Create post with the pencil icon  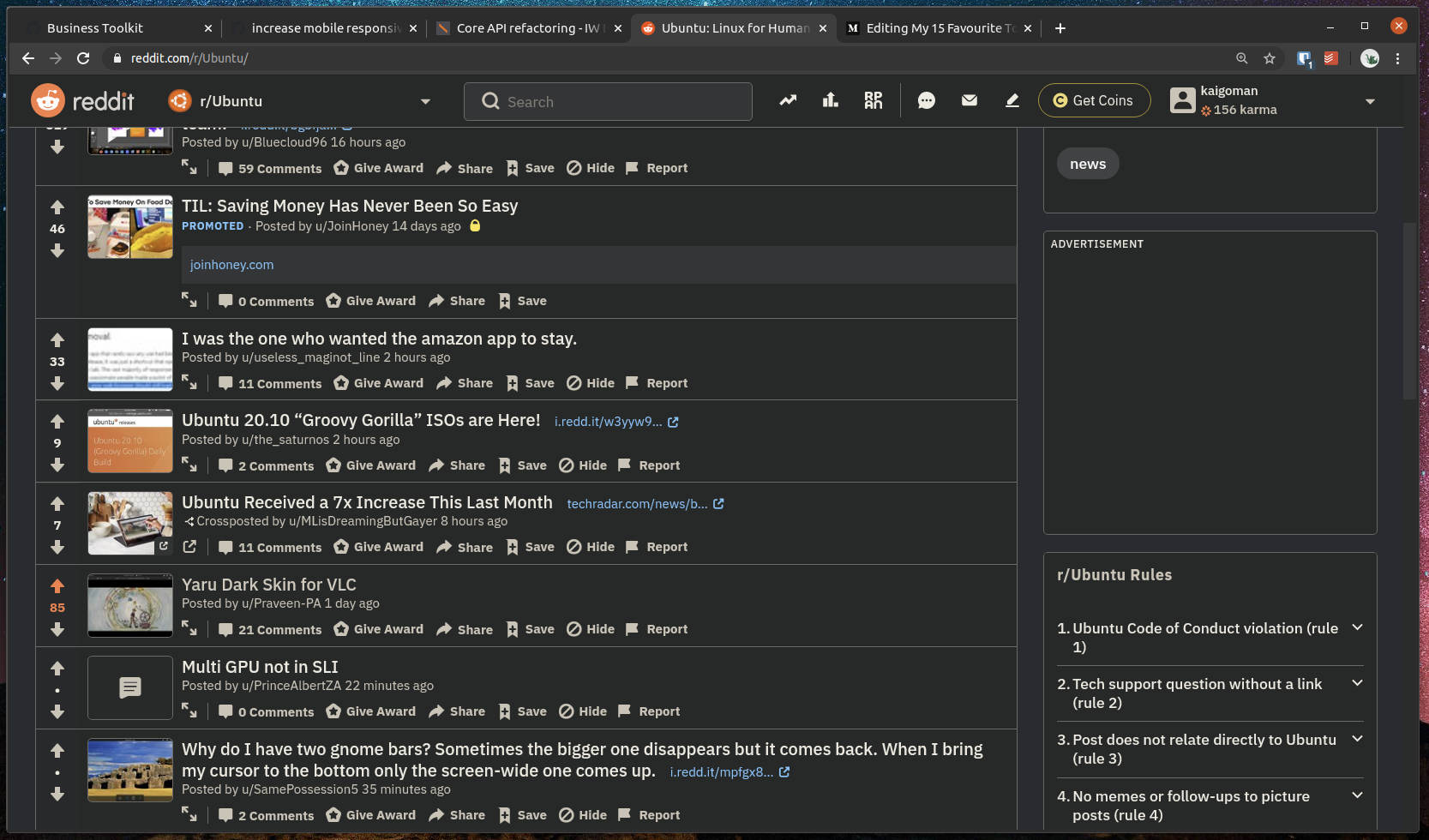point(1012,100)
